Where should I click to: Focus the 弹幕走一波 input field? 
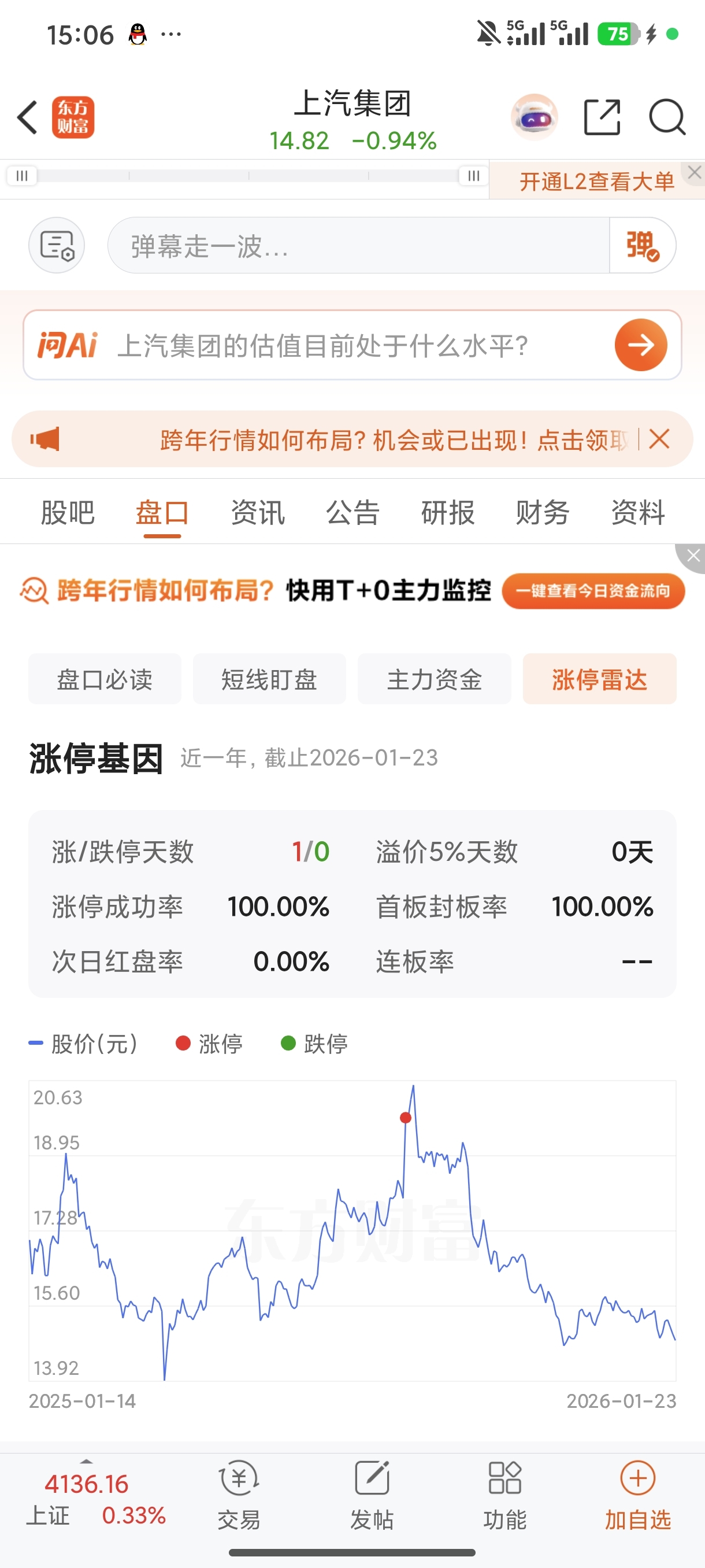359,245
